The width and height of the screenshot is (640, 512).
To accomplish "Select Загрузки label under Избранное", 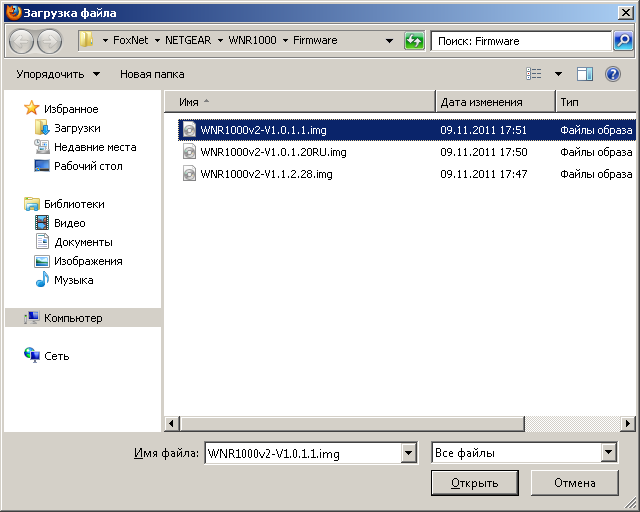I will 78,128.
